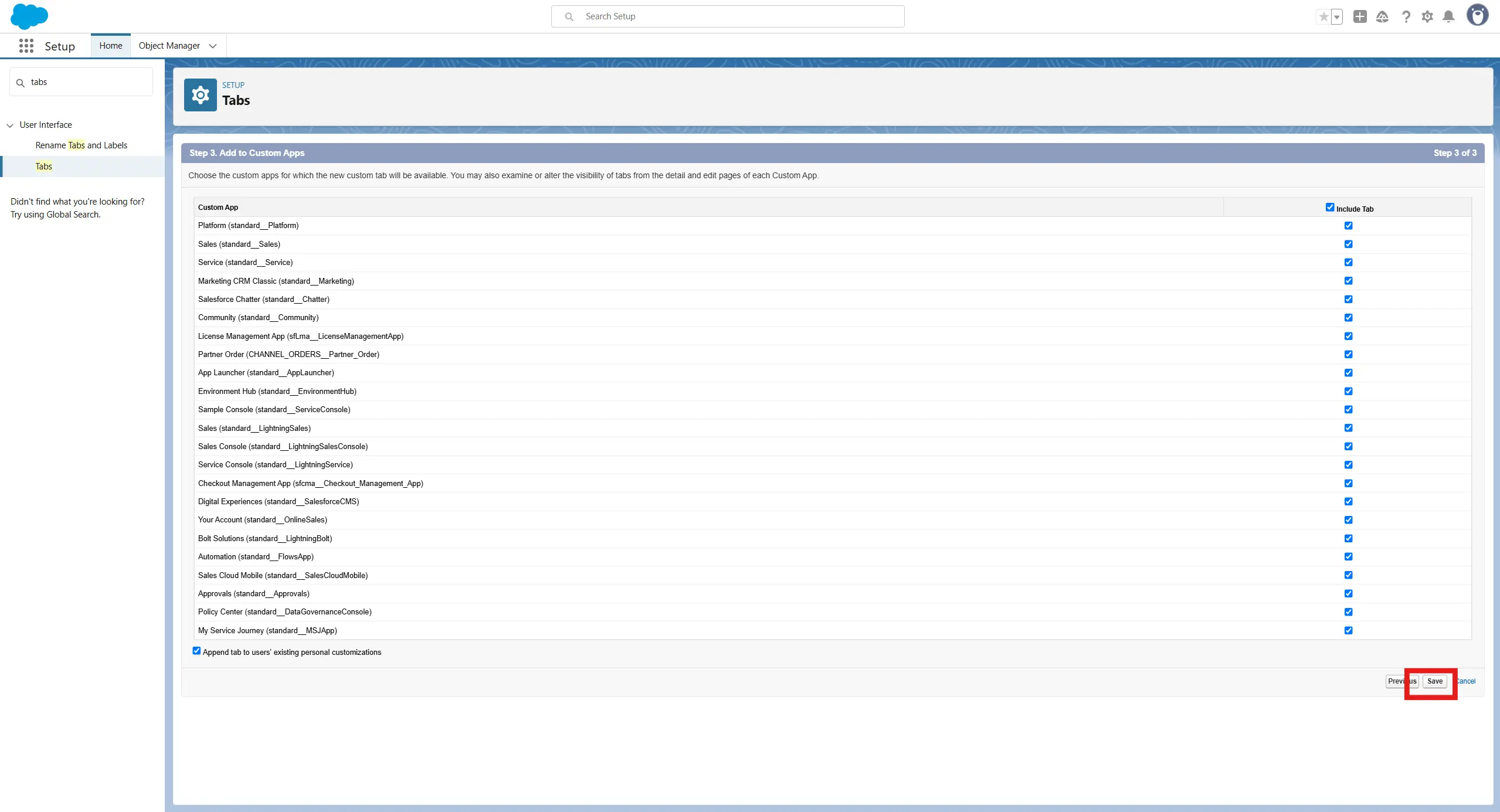Viewport: 1500px width, 812px height.
Task: Collapse the User Interface tree section
Action: (10, 125)
